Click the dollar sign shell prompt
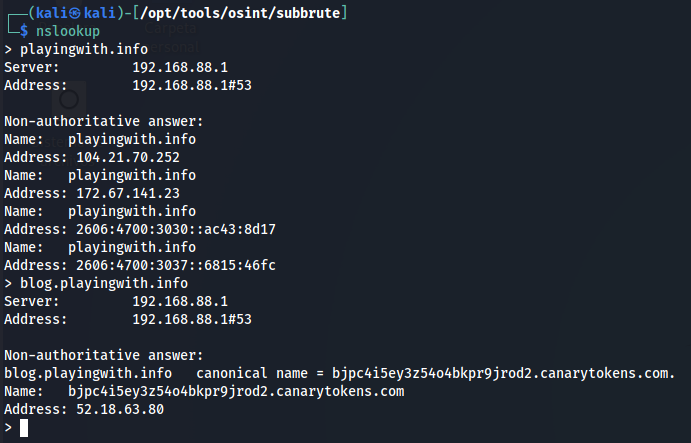Viewport: 691px width, 443px height. [24, 31]
